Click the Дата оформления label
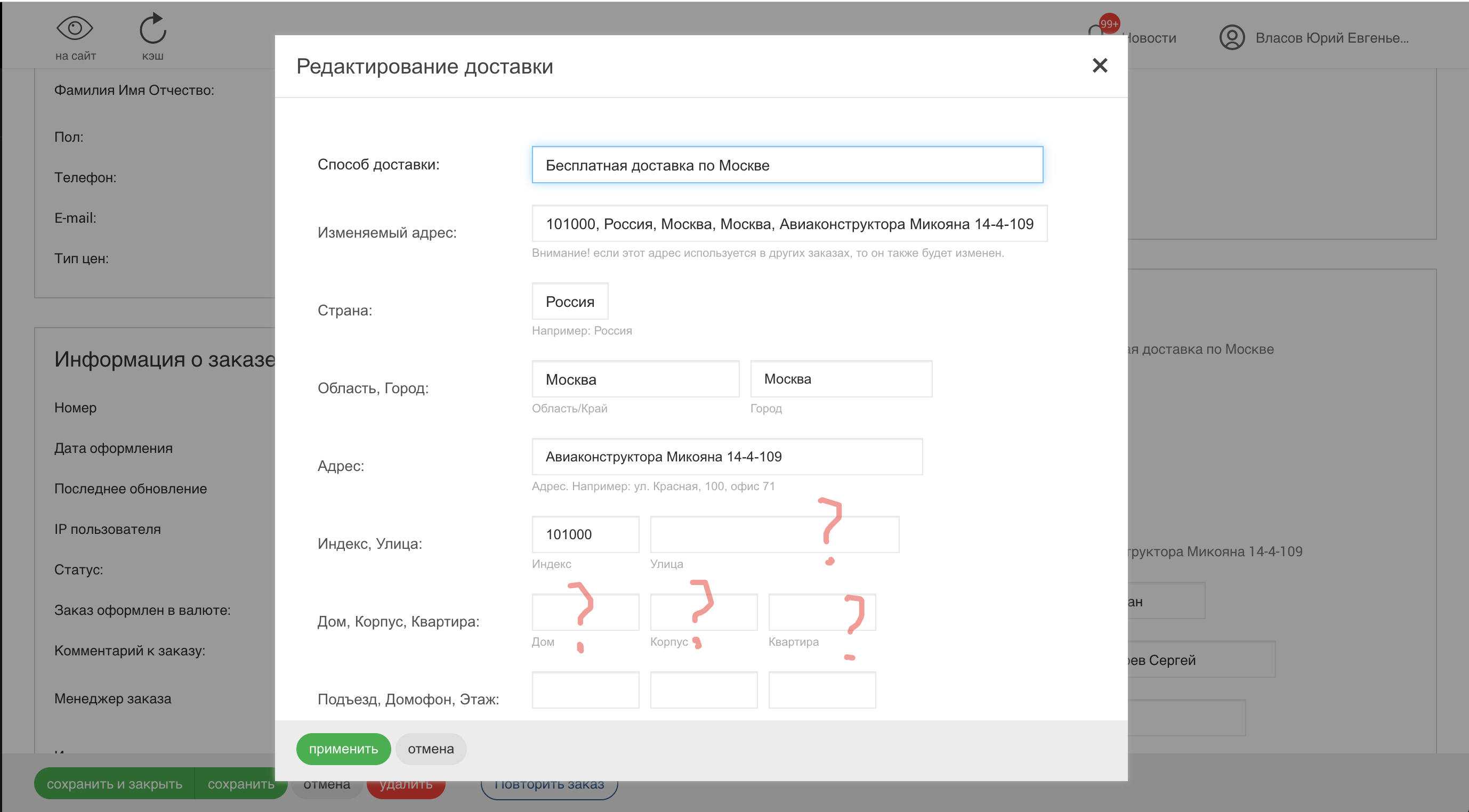This screenshot has width=1469, height=812. [x=114, y=448]
